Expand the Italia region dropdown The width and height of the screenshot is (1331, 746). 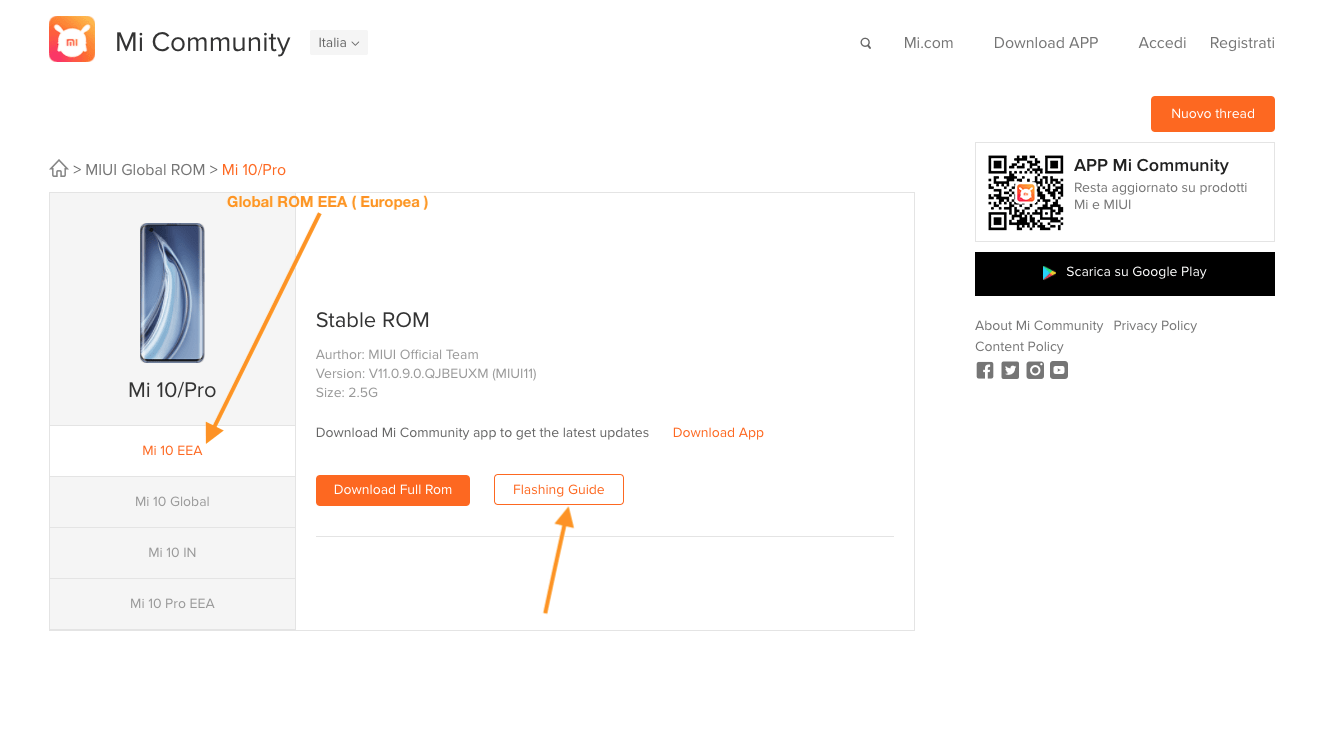coord(338,43)
